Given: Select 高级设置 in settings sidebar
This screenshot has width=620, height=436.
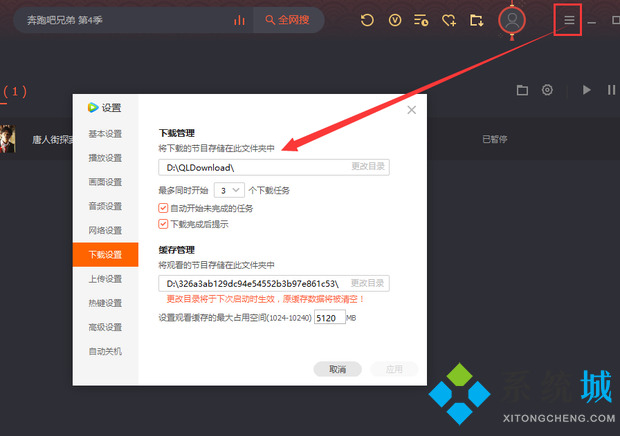Looking at the screenshot, I should [105, 327].
